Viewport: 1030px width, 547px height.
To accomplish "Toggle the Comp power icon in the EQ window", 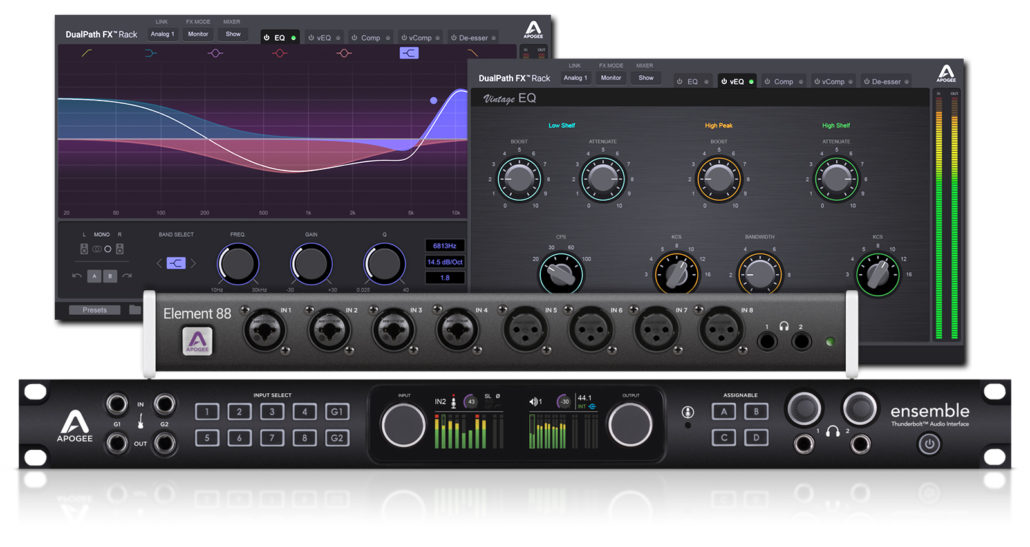I will point(355,37).
